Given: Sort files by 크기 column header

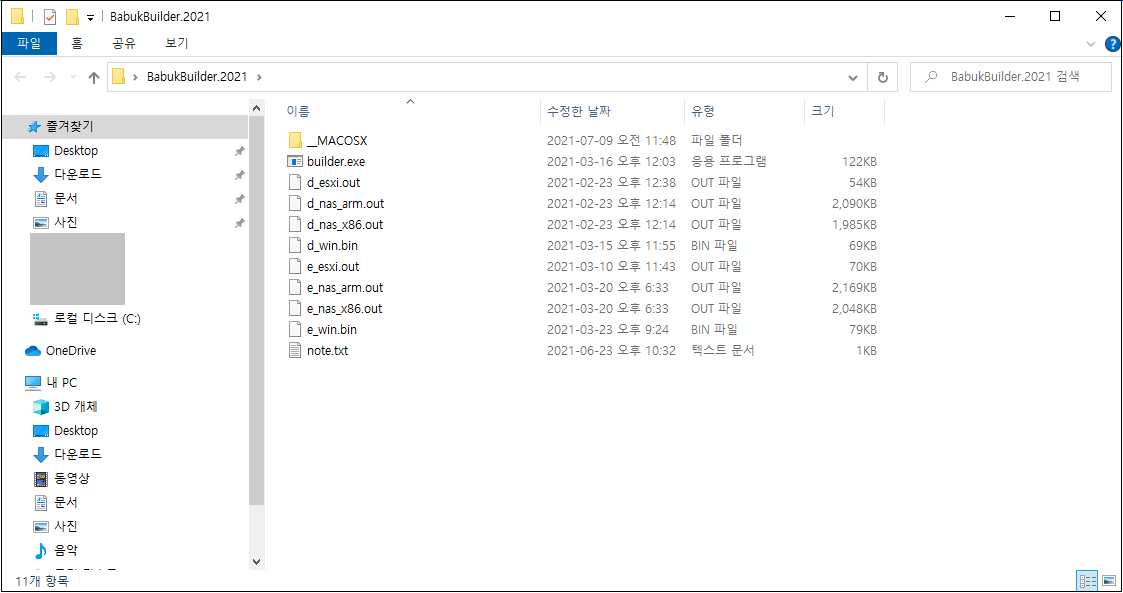Looking at the screenshot, I should [x=844, y=111].
